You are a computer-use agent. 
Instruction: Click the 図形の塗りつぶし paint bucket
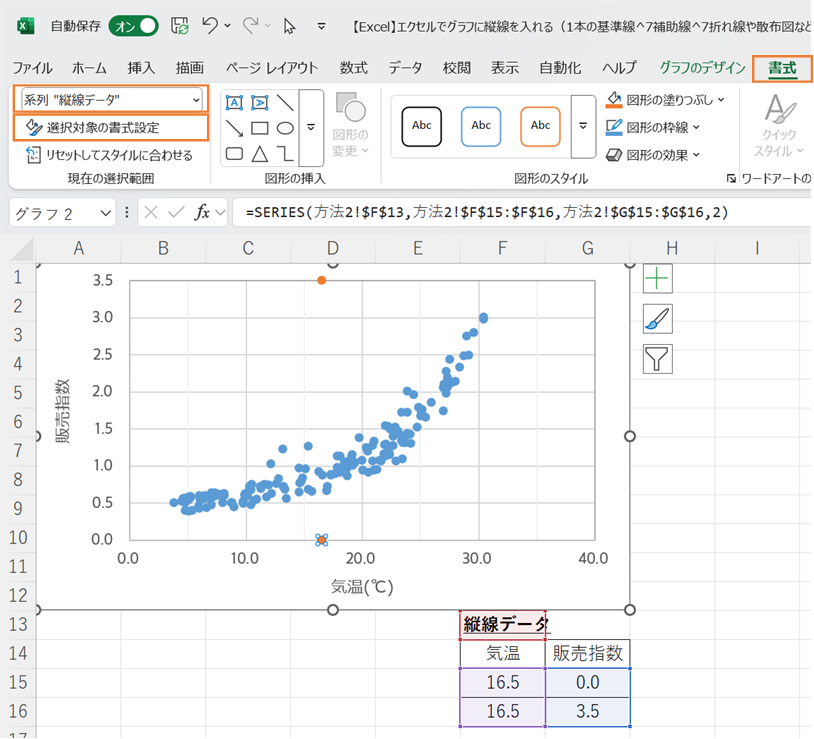coord(614,100)
